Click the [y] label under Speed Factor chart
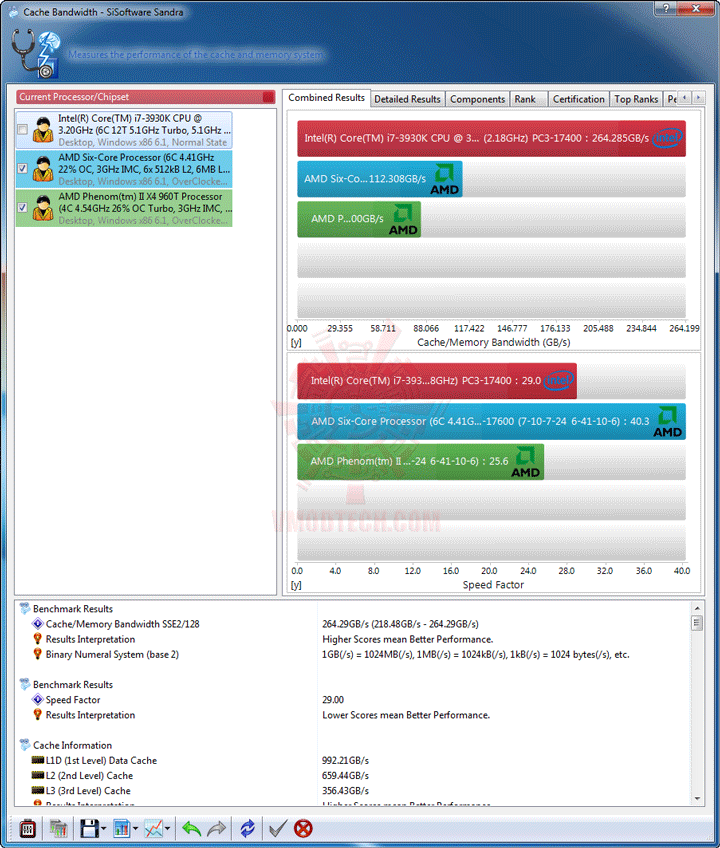Screen dimensions: 720x848 tap(296, 585)
